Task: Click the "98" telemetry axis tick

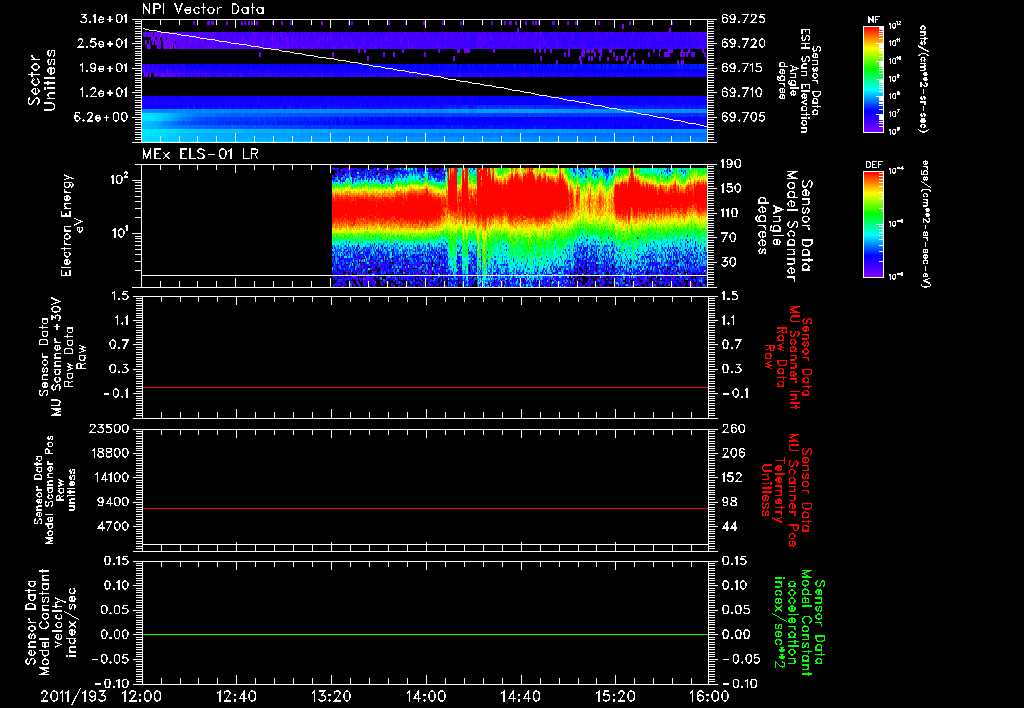Action: click(728, 502)
